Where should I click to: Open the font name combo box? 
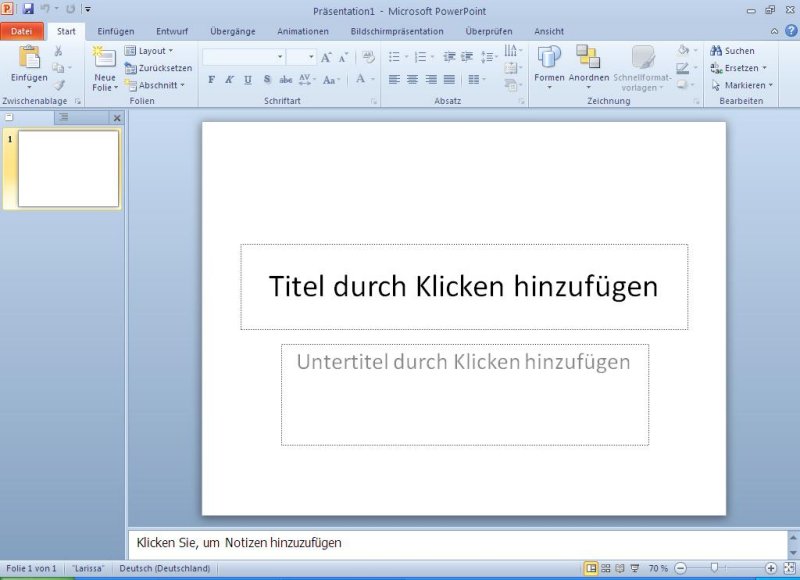243,57
